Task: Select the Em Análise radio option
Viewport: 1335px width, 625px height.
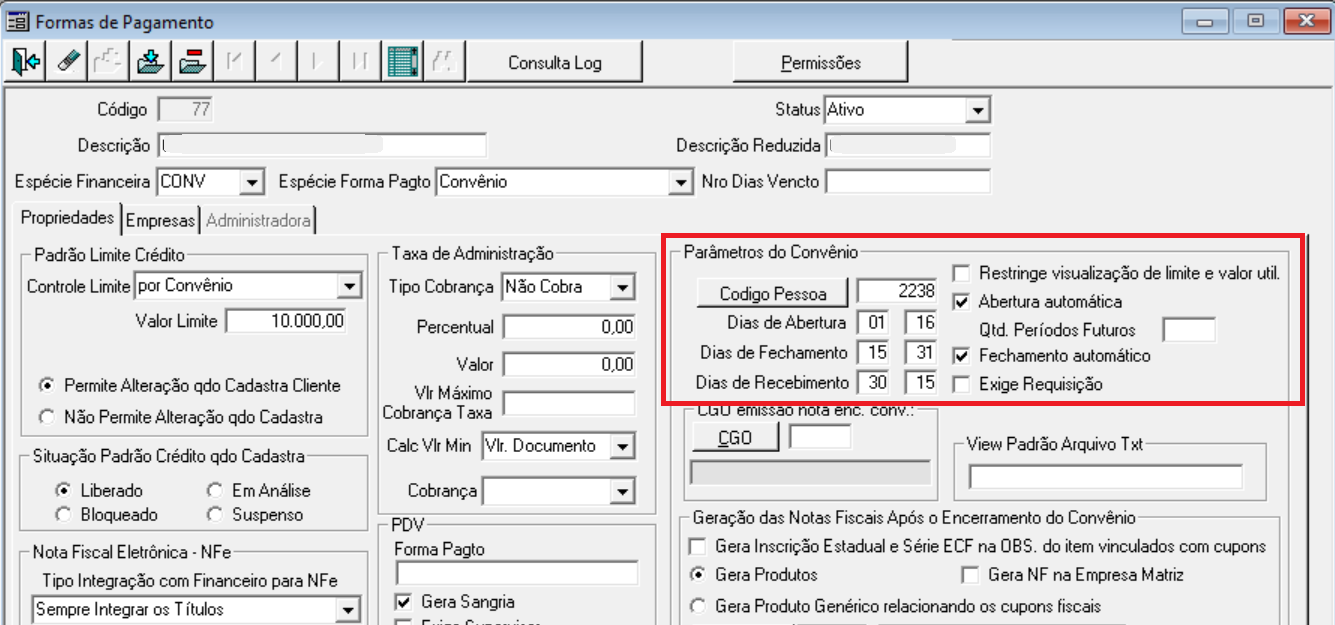Action: coord(213,491)
